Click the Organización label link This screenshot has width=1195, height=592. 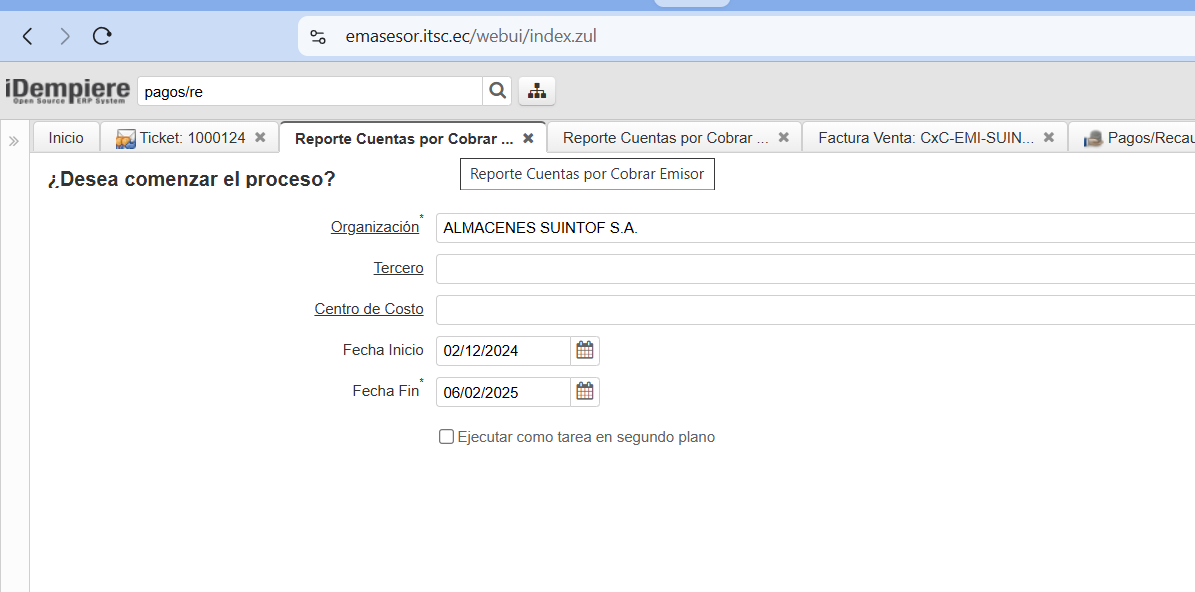pos(374,228)
